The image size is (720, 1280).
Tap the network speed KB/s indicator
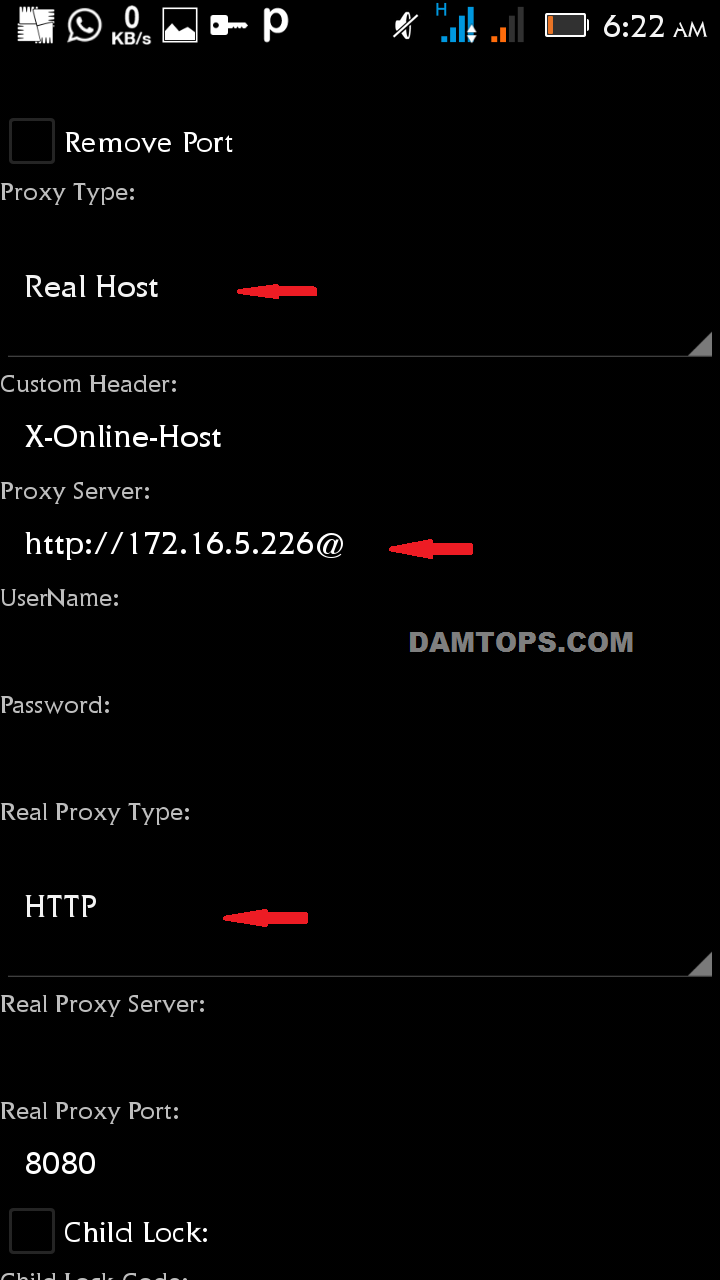[132, 25]
